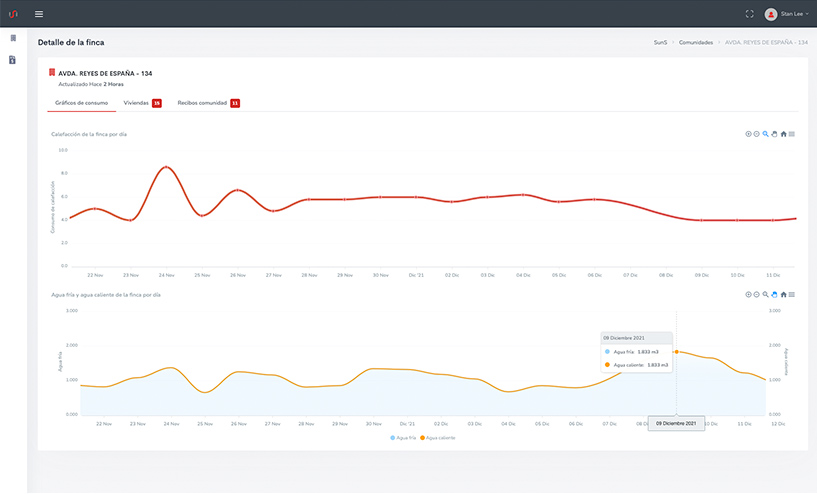Click the Agua caliente 1.833 m3 tooltip row
The height and width of the screenshot is (494, 817).
pos(636,365)
